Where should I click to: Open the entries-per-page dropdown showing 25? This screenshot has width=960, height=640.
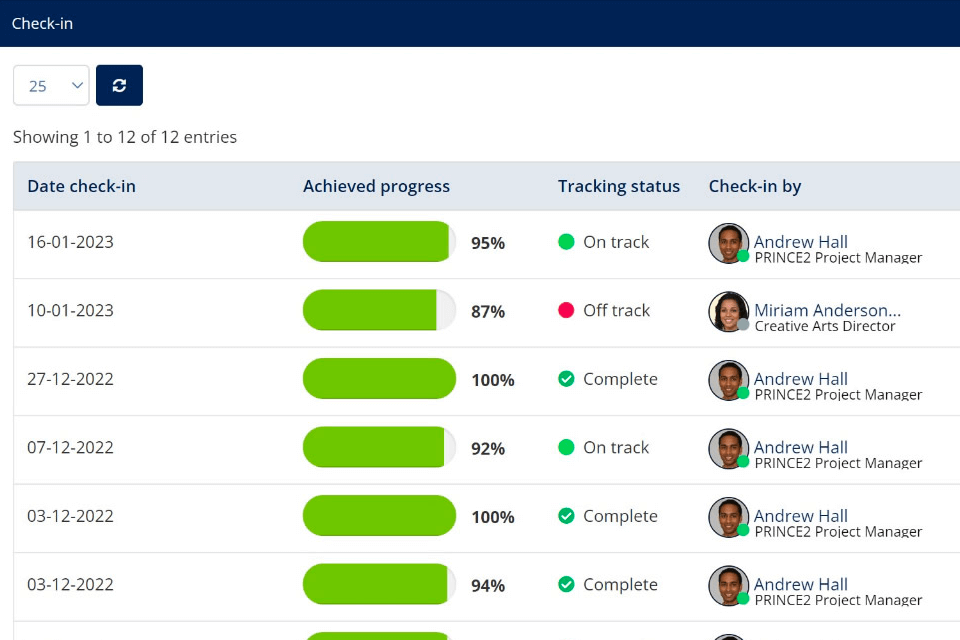click(51, 85)
